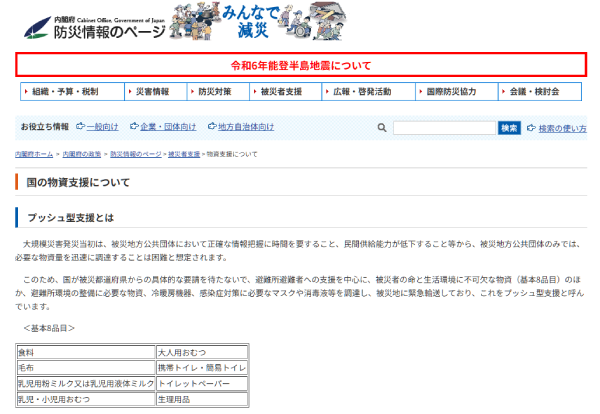Open the 組織・予算・税制 menu
Screen dimensions: 600x414
coord(68,92)
